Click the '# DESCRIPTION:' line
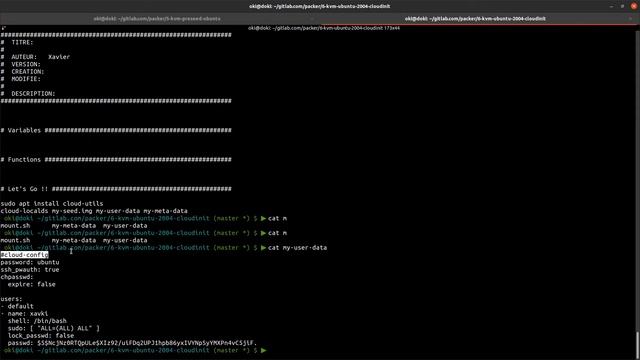 [28, 93]
